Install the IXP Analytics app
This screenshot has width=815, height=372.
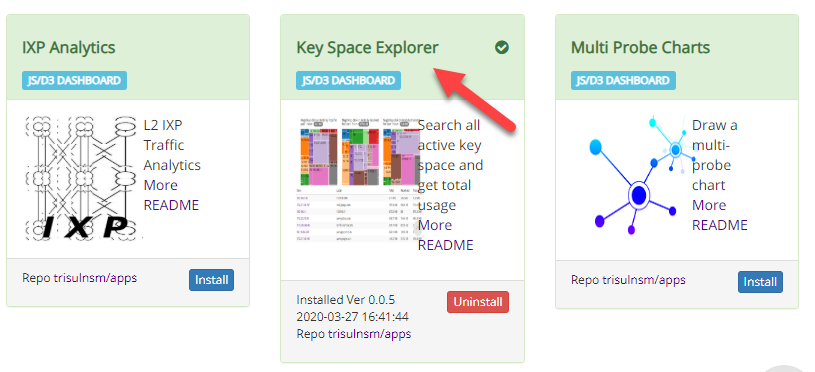click(212, 280)
